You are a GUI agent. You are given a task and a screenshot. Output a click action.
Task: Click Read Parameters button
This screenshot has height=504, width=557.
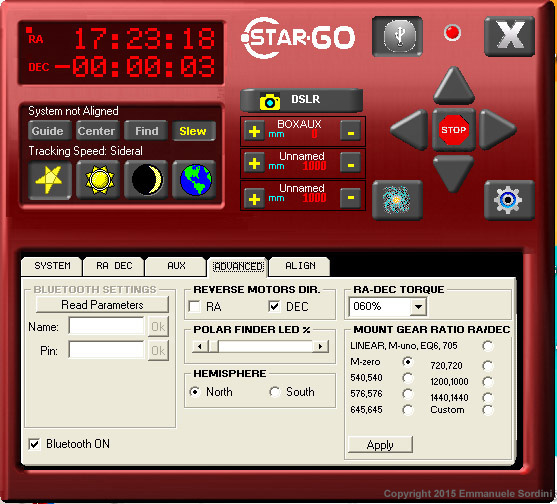(102, 305)
